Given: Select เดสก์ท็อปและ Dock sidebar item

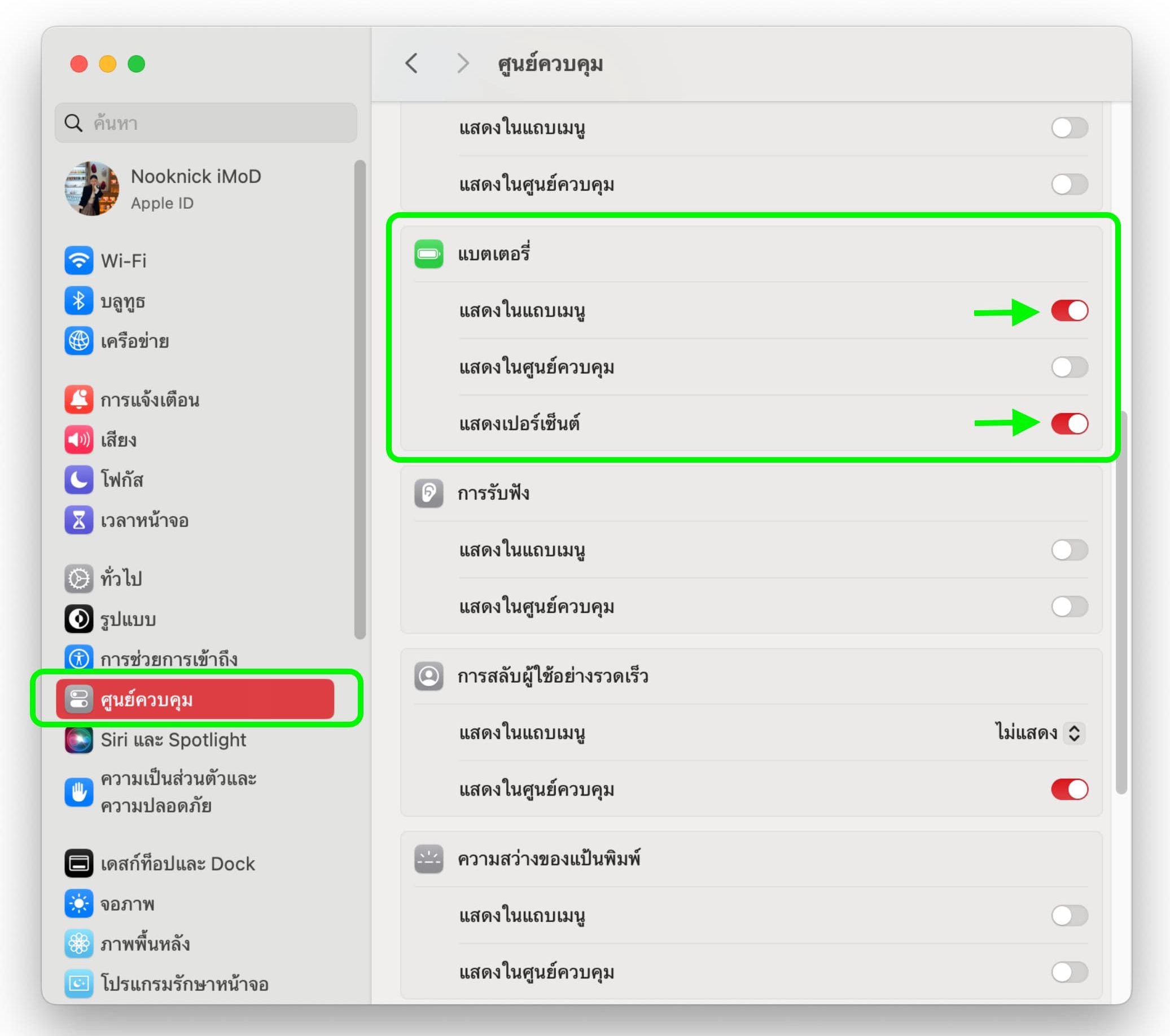Looking at the screenshot, I should 177,863.
